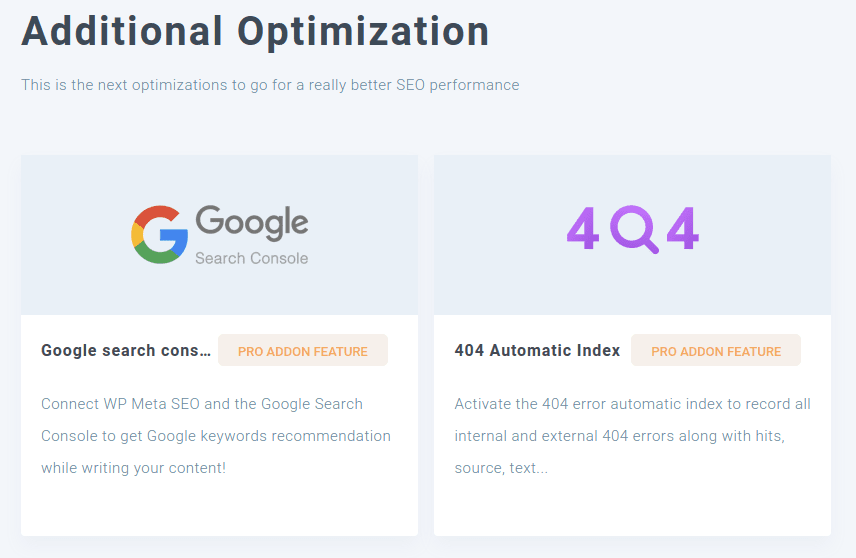Click empty white area below 404 card description

633,508
